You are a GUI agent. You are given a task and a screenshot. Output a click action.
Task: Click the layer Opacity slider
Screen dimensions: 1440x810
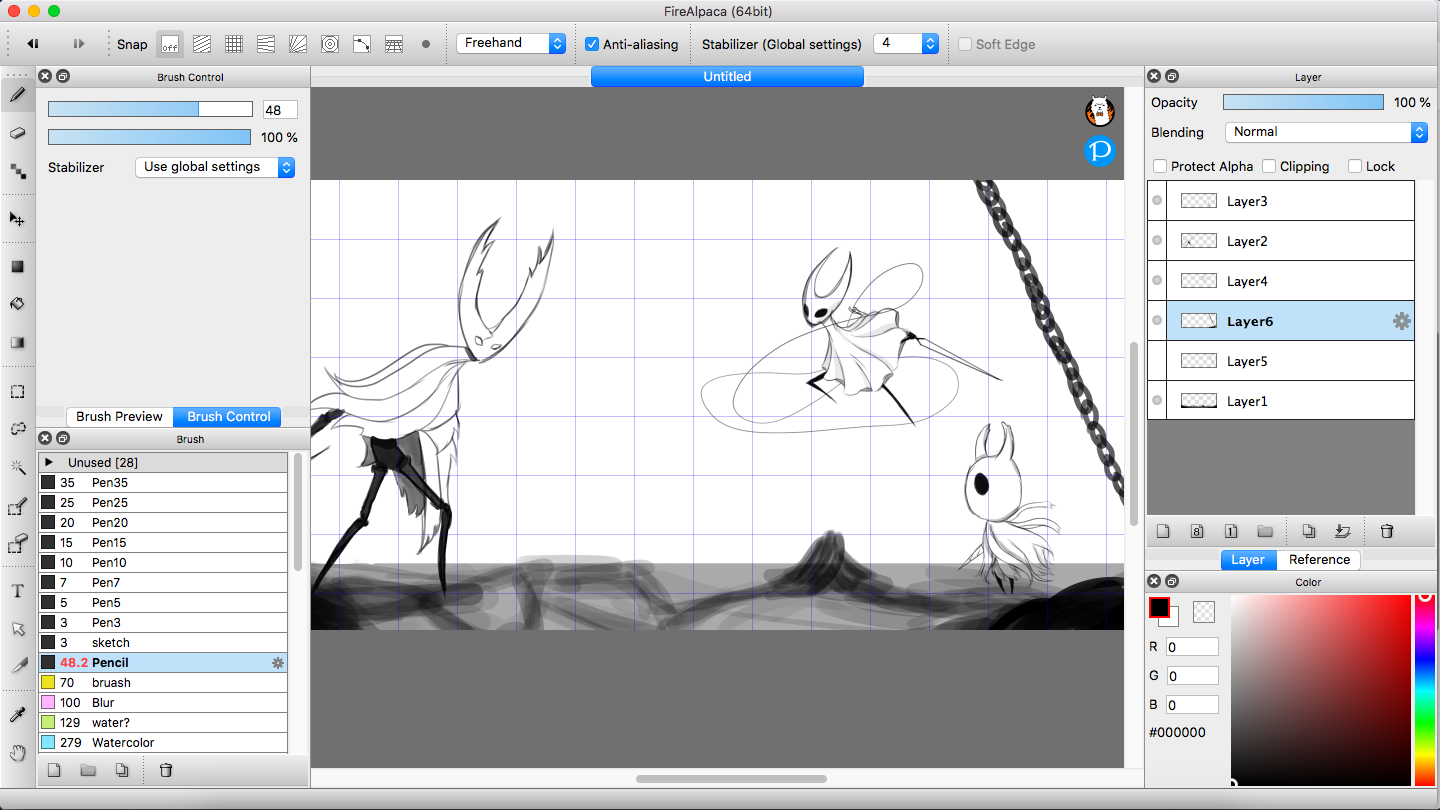click(1303, 102)
